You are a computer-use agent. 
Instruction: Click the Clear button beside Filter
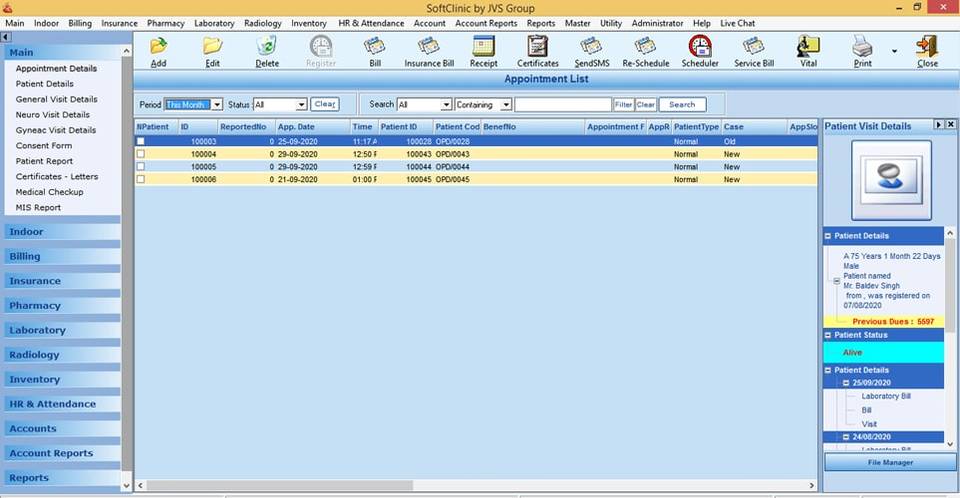[645, 105]
